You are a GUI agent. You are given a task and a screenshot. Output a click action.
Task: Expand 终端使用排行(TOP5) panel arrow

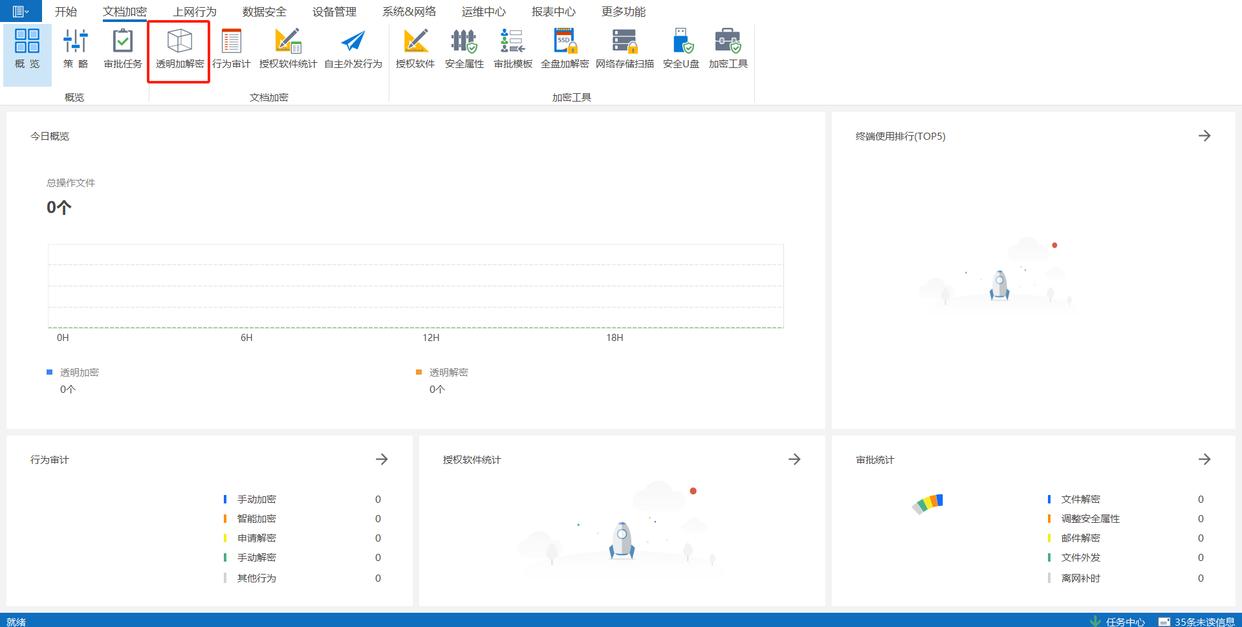[x=1204, y=136]
